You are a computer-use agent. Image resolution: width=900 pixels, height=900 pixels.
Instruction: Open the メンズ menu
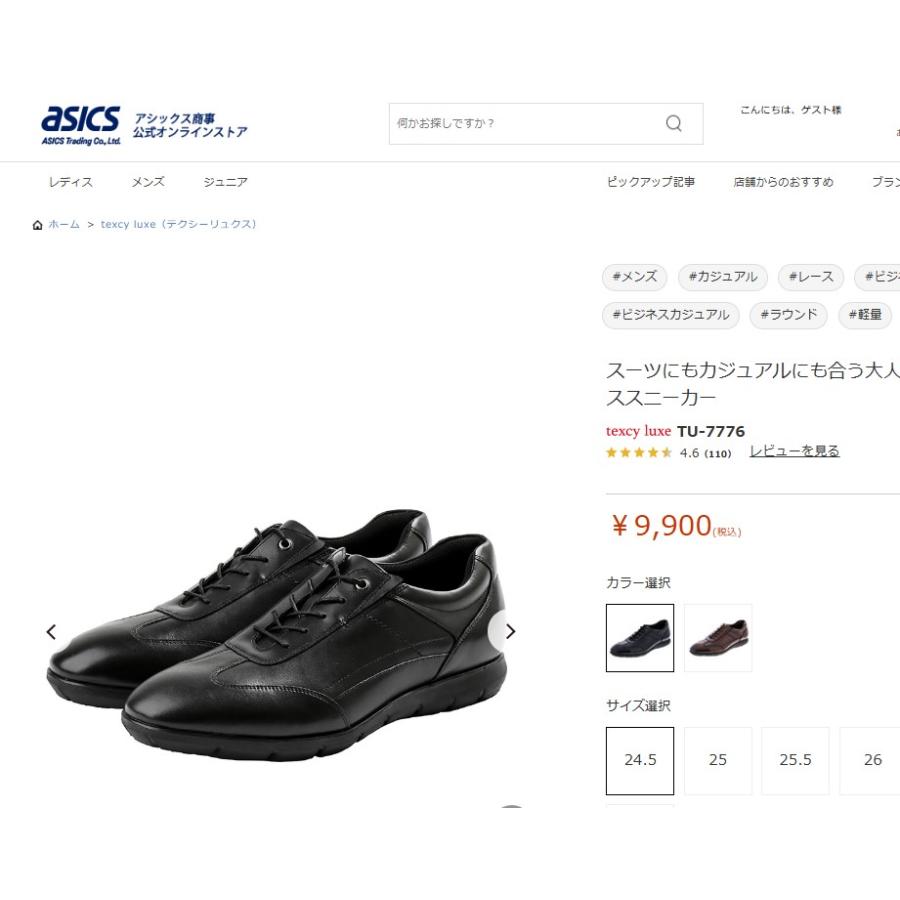[148, 182]
